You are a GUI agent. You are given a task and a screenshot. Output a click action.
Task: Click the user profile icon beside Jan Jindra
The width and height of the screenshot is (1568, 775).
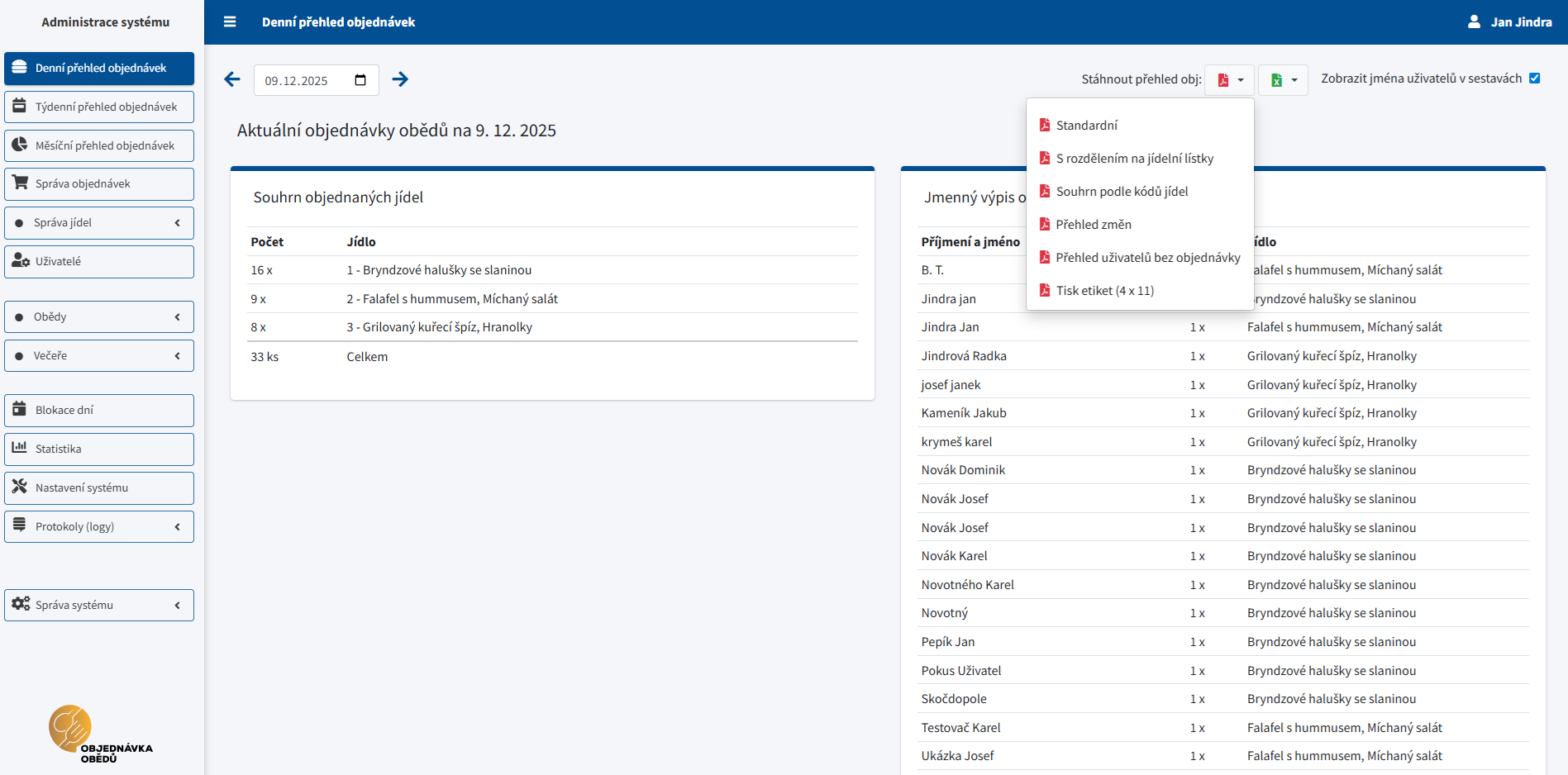click(x=1474, y=22)
